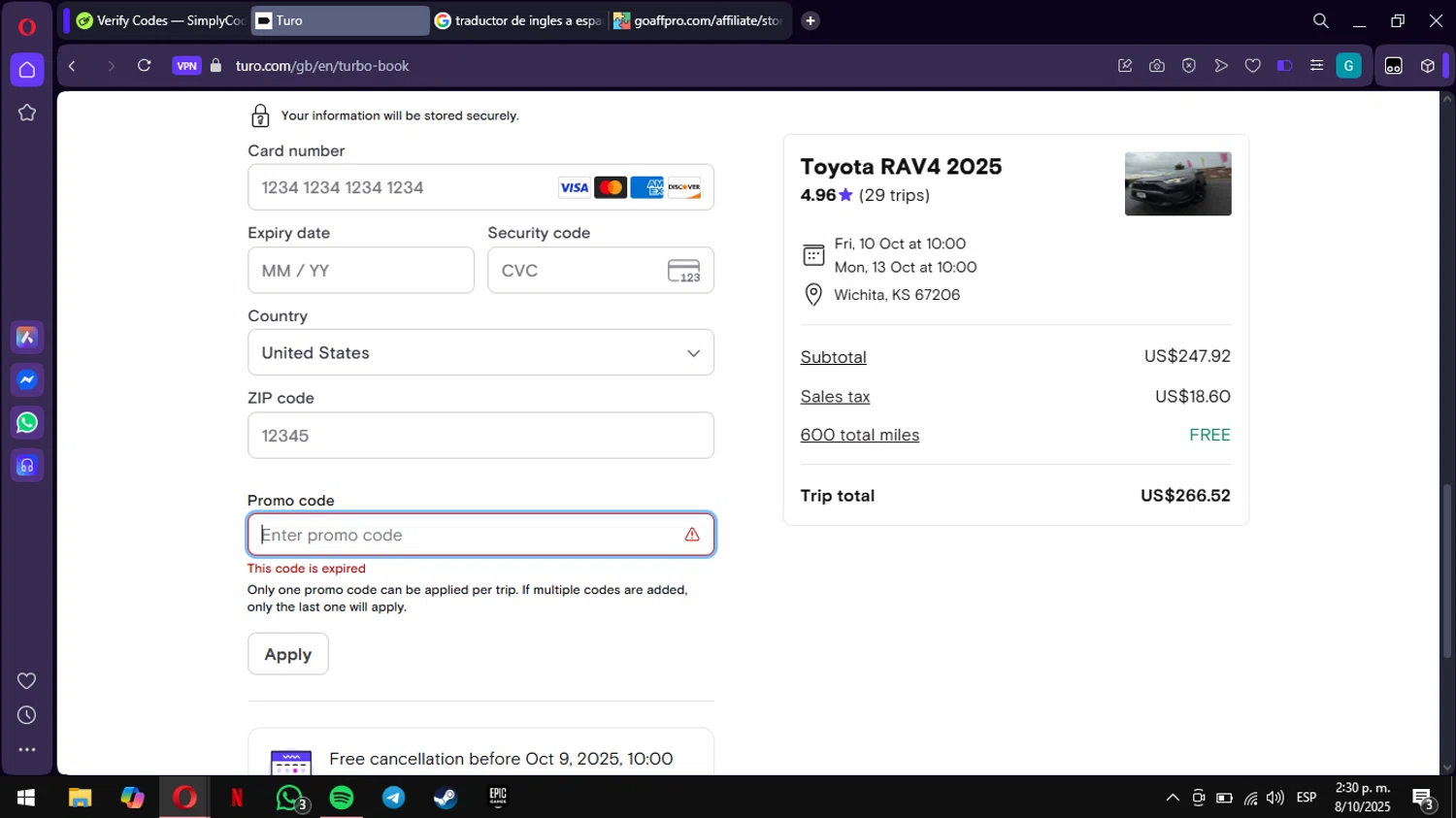Click the Opera menu logo

click(27, 26)
